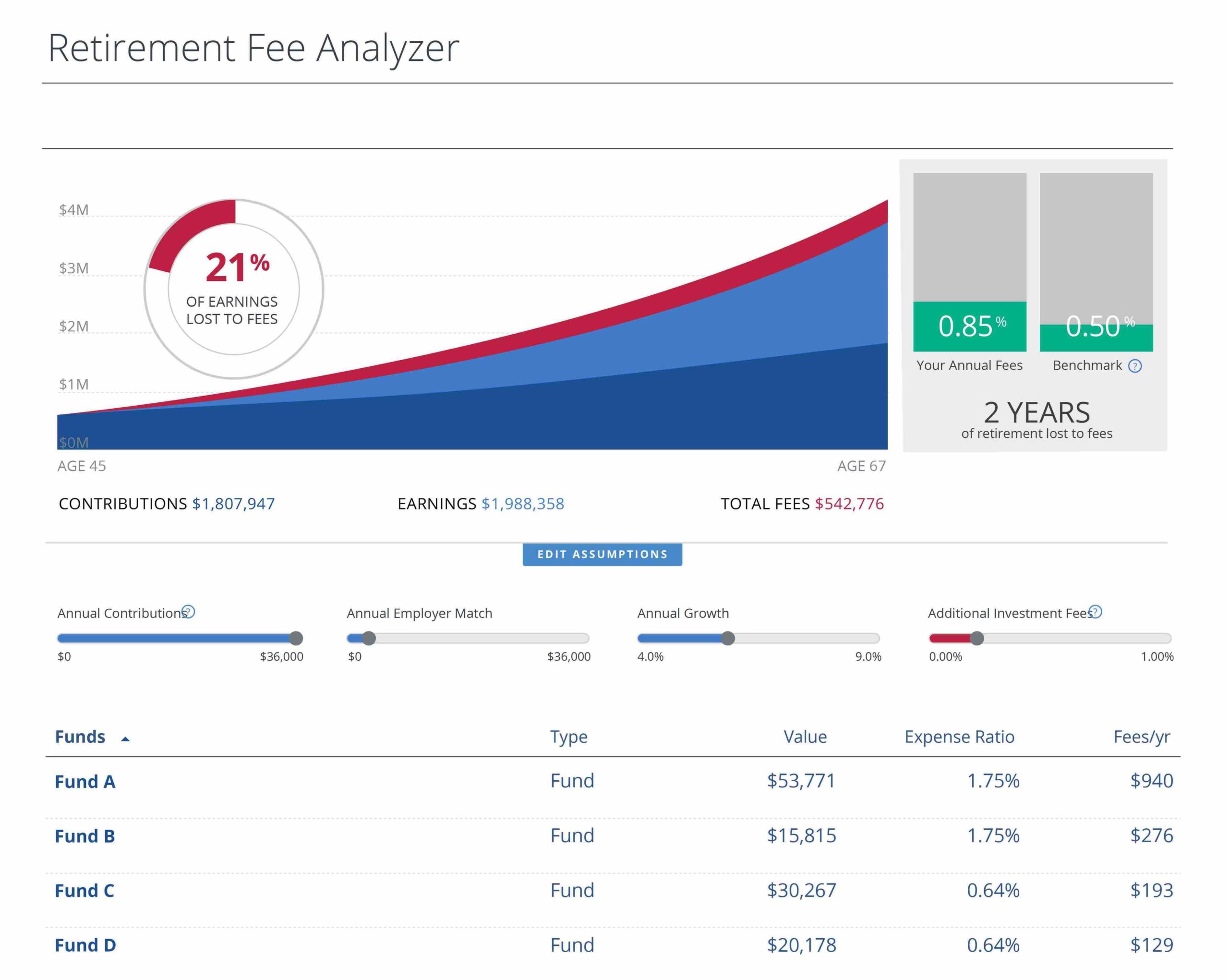1229x980 pixels.
Task: Click Fund B fees per year $276
Action: pyautogui.click(x=1152, y=835)
